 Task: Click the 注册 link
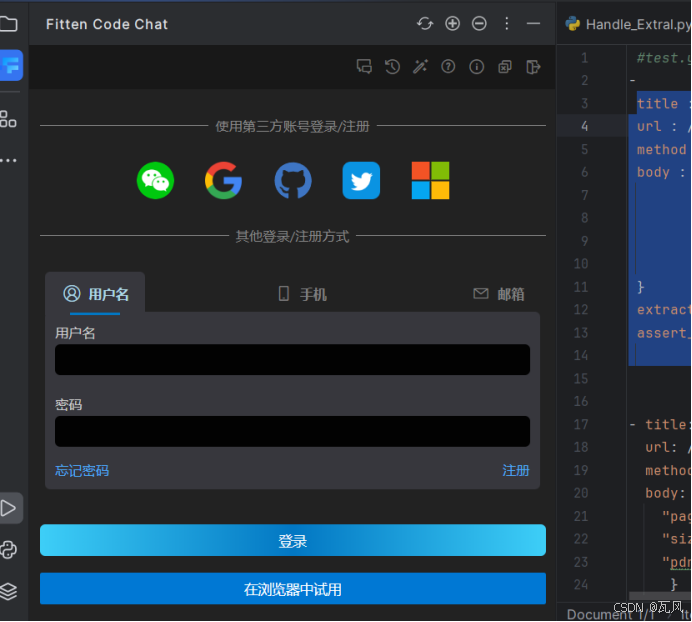tap(516, 471)
